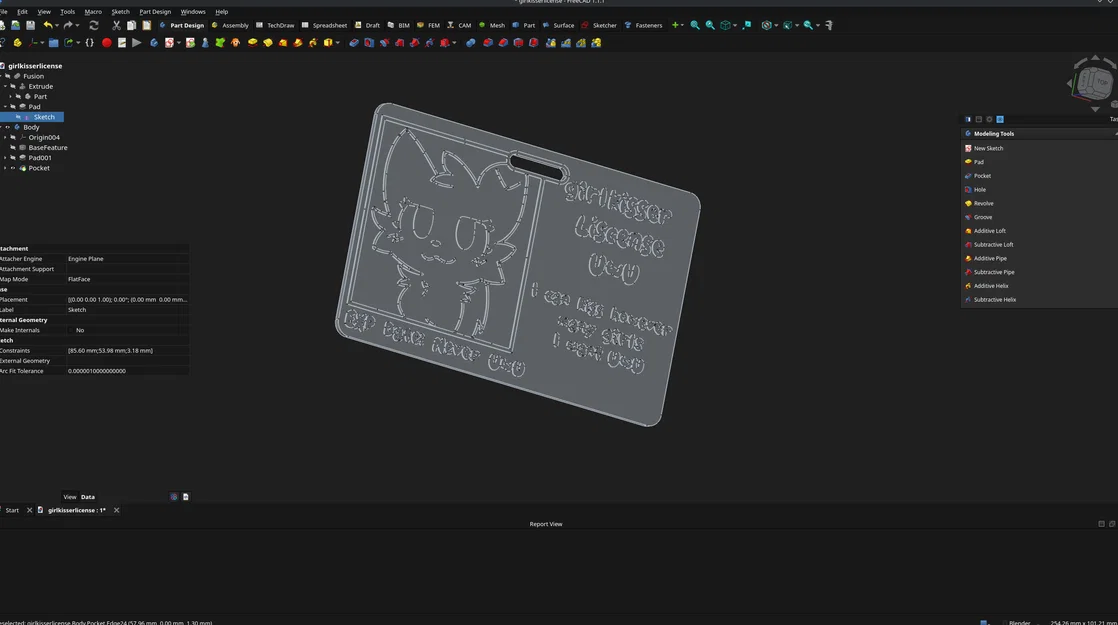This screenshot has height=625, width=1118.
Task: Collapse the Extrude tree node
Action: pos(5,86)
